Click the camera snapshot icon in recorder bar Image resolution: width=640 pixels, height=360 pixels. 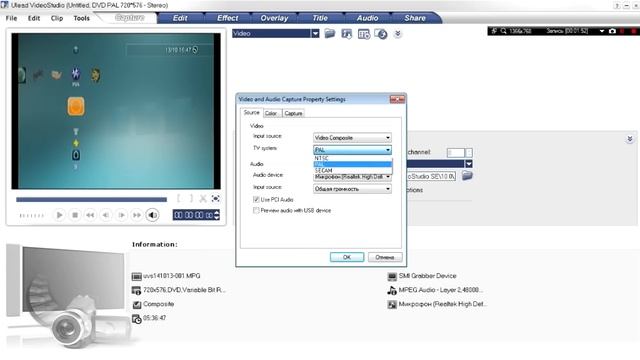coord(612,31)
